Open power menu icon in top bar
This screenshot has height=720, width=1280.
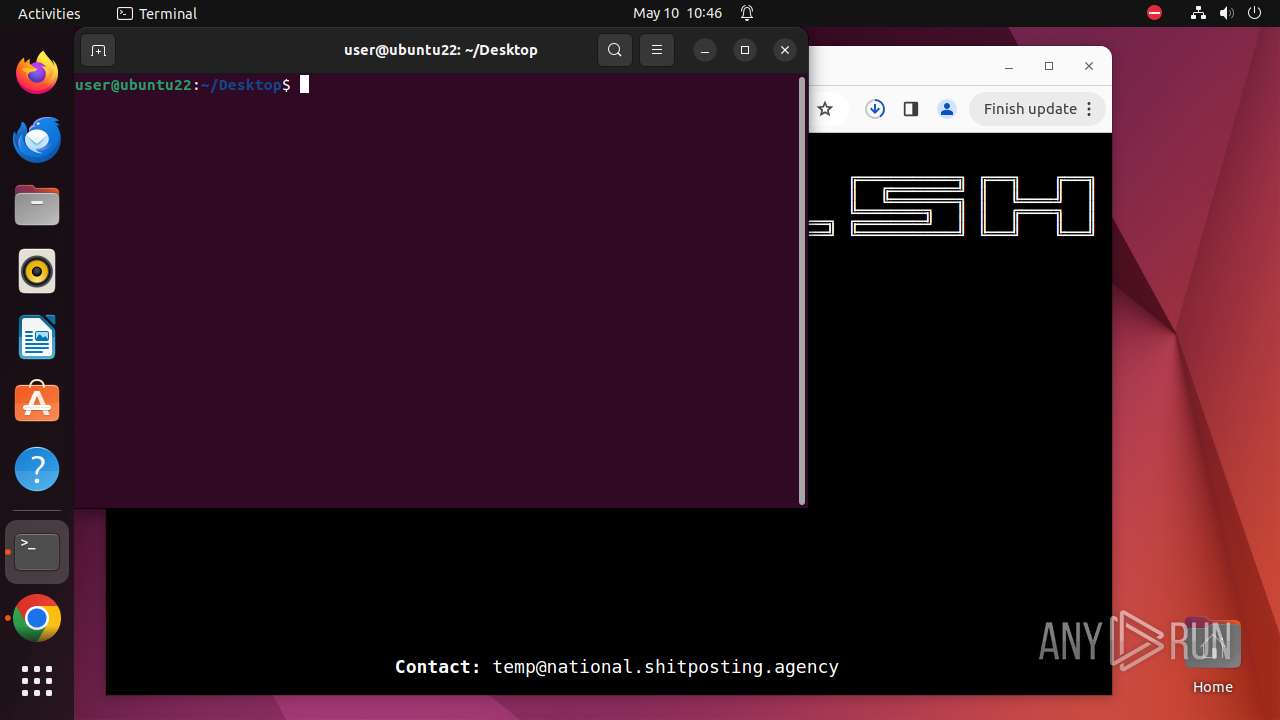(1255, 13)
